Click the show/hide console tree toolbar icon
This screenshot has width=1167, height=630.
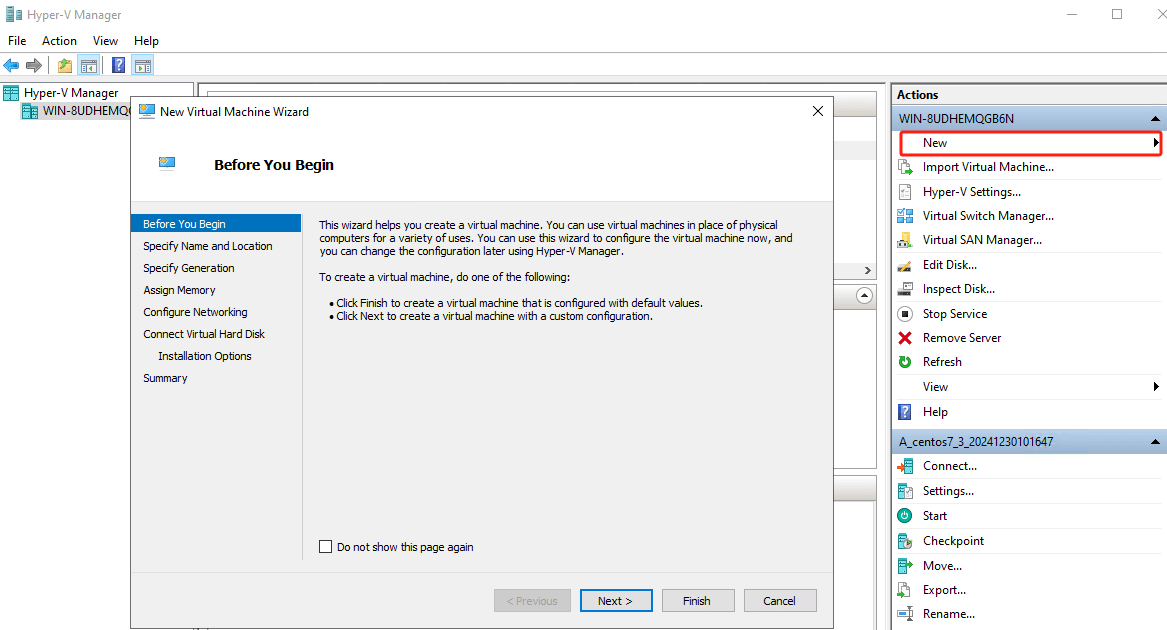coord(89,66)
